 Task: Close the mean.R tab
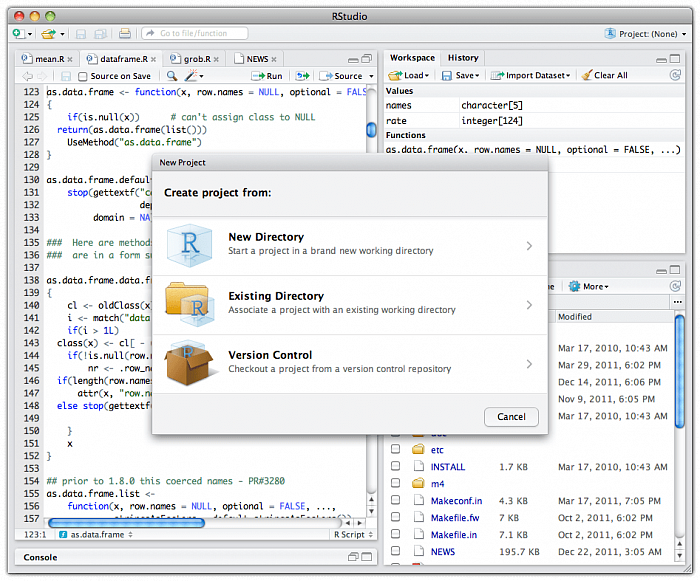70,59
